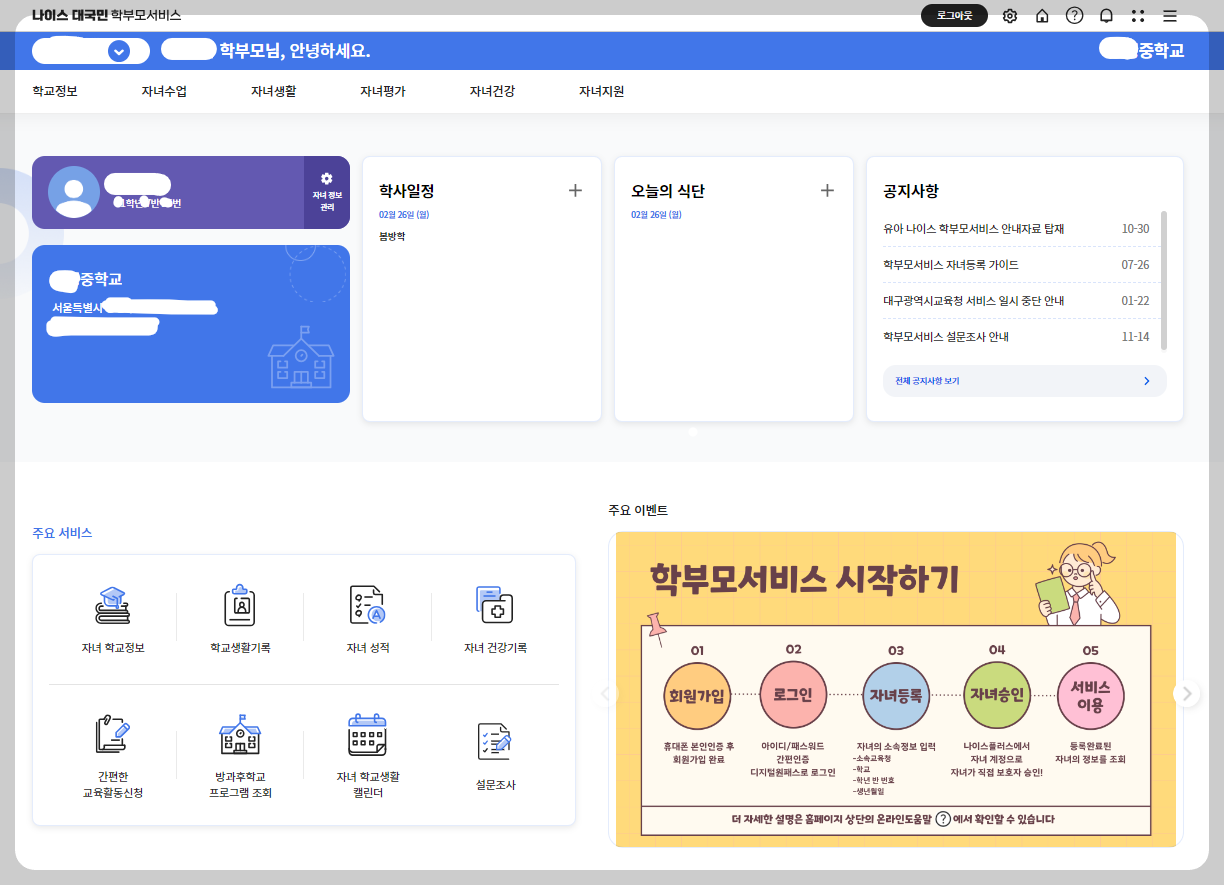
Task: Advance the event banner with right arrow
Action: [x=1185, y=693]
